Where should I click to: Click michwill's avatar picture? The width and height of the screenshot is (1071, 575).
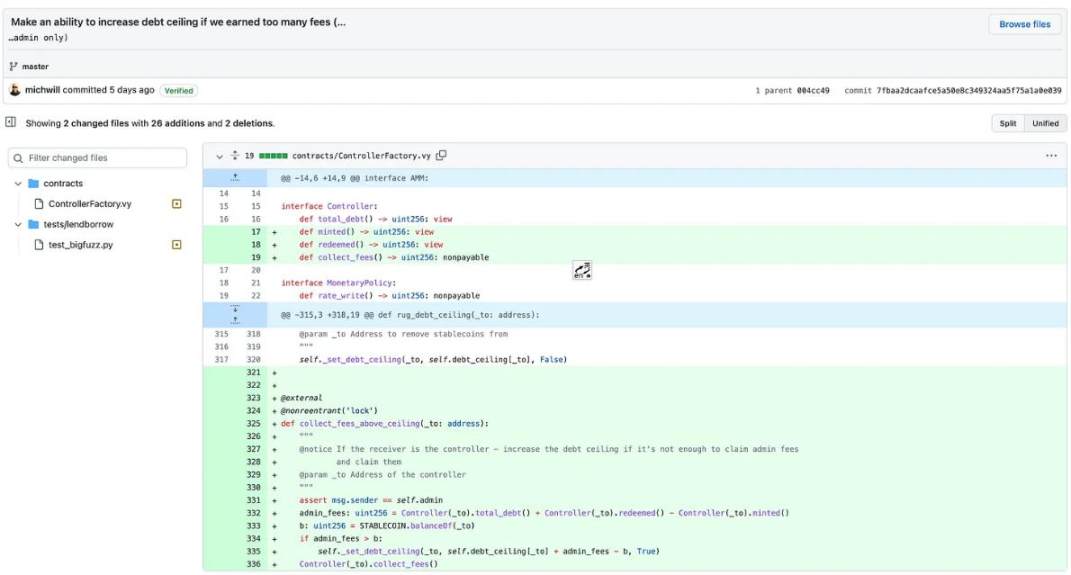tap(14, 89)
